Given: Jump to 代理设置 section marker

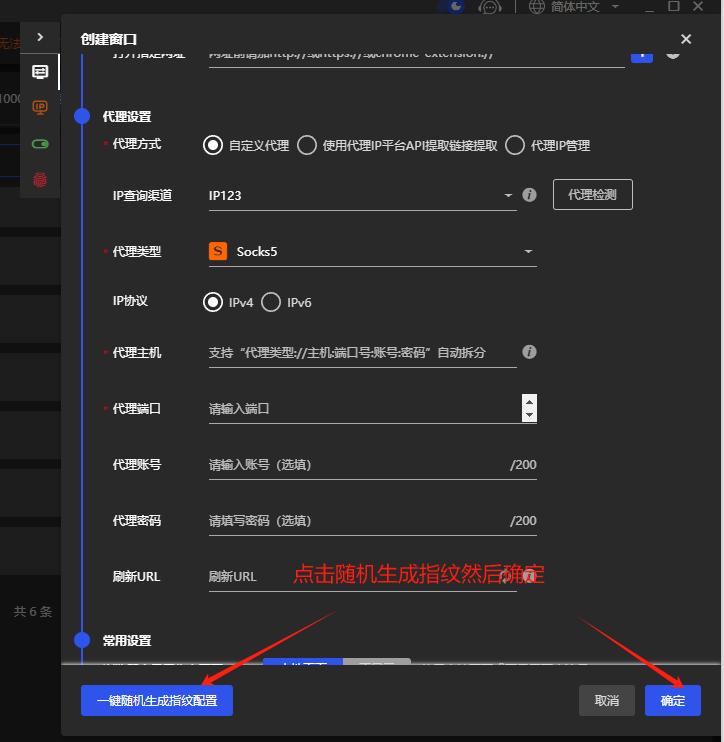Looking at the screenshot, I should coord(82,116).
